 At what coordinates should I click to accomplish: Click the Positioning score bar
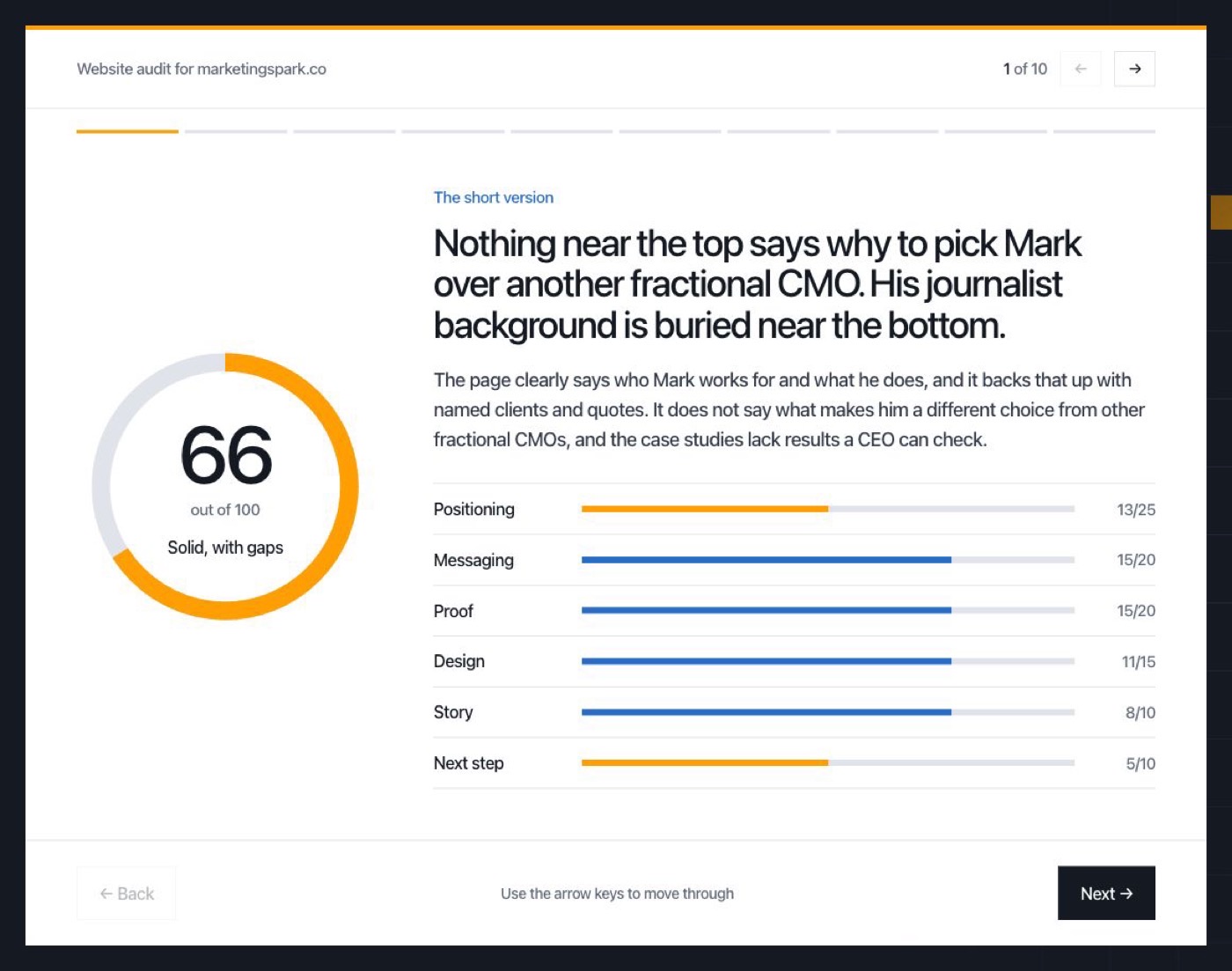[x=828, y=509]
